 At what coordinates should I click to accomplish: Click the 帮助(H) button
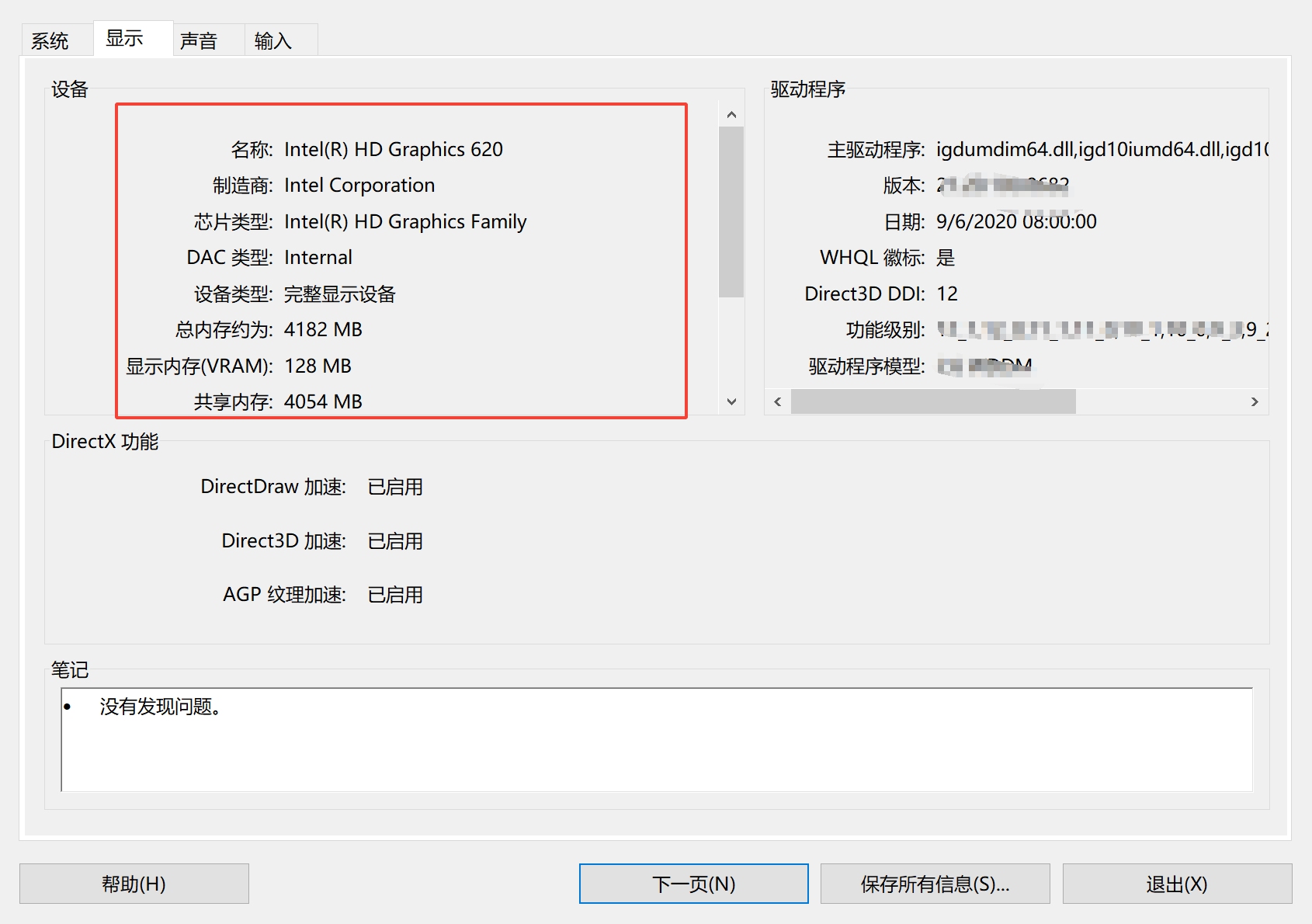pyautogui.click(x=133, y=884)
